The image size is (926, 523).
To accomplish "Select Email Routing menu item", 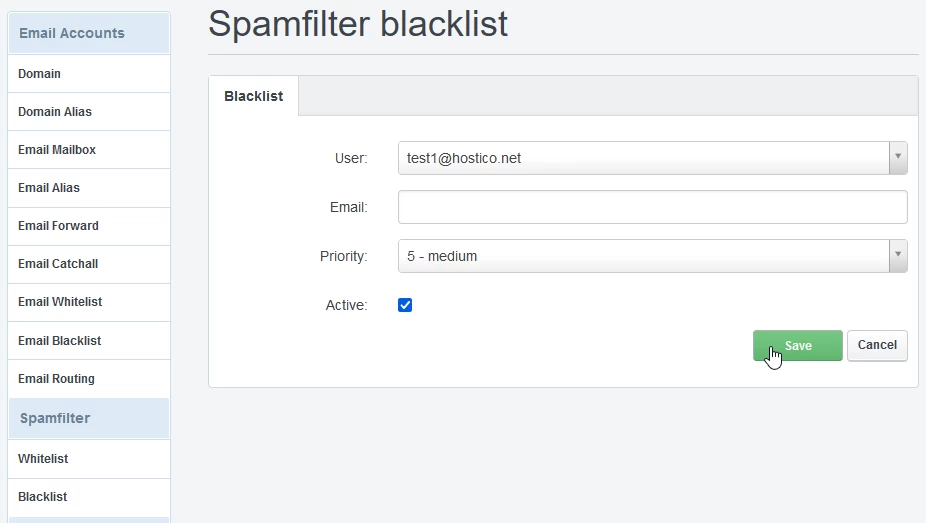I will pyautogui.click(x=56, y=379).
